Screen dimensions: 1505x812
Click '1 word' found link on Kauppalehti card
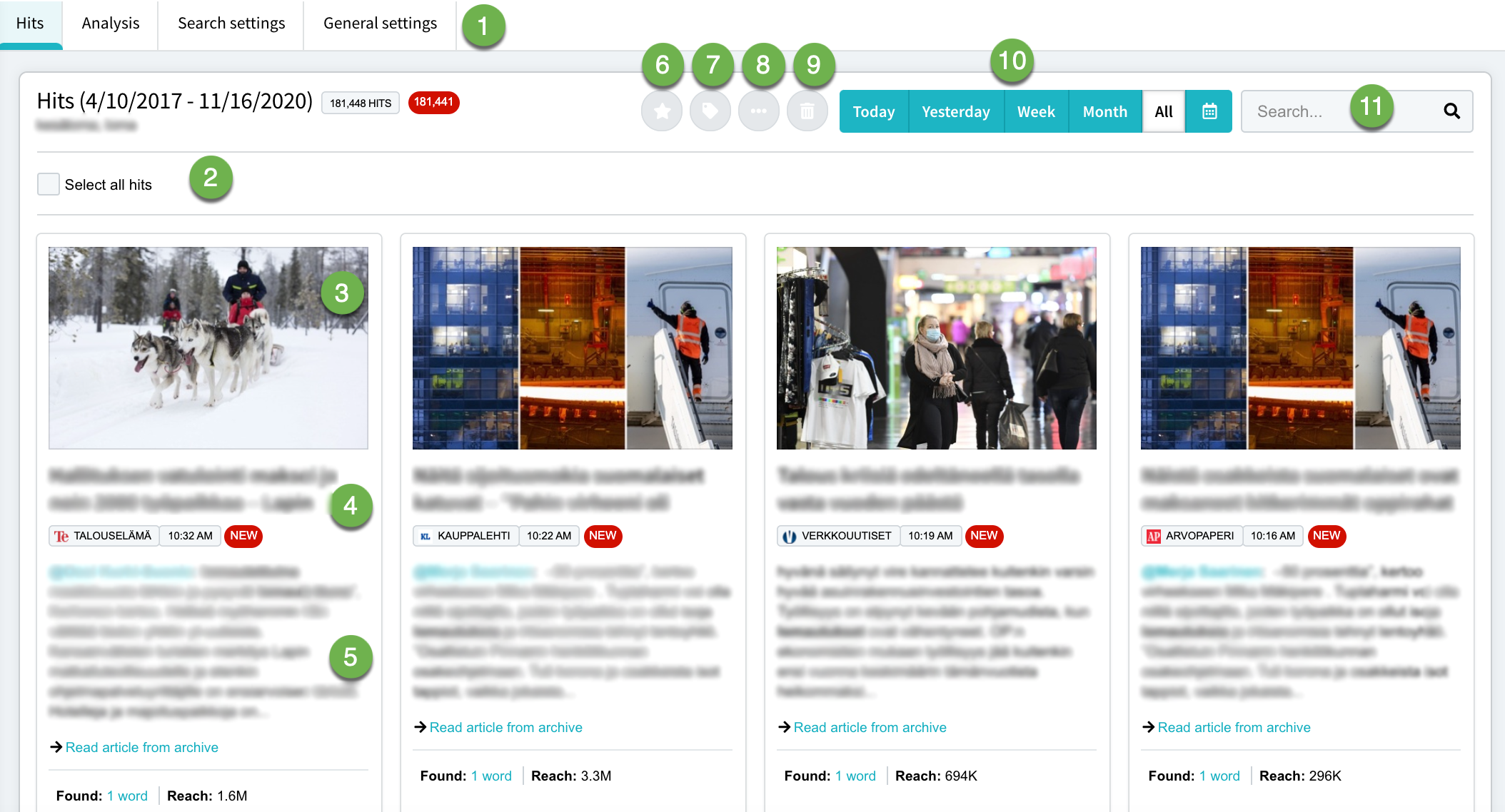[x=491, y=776]
